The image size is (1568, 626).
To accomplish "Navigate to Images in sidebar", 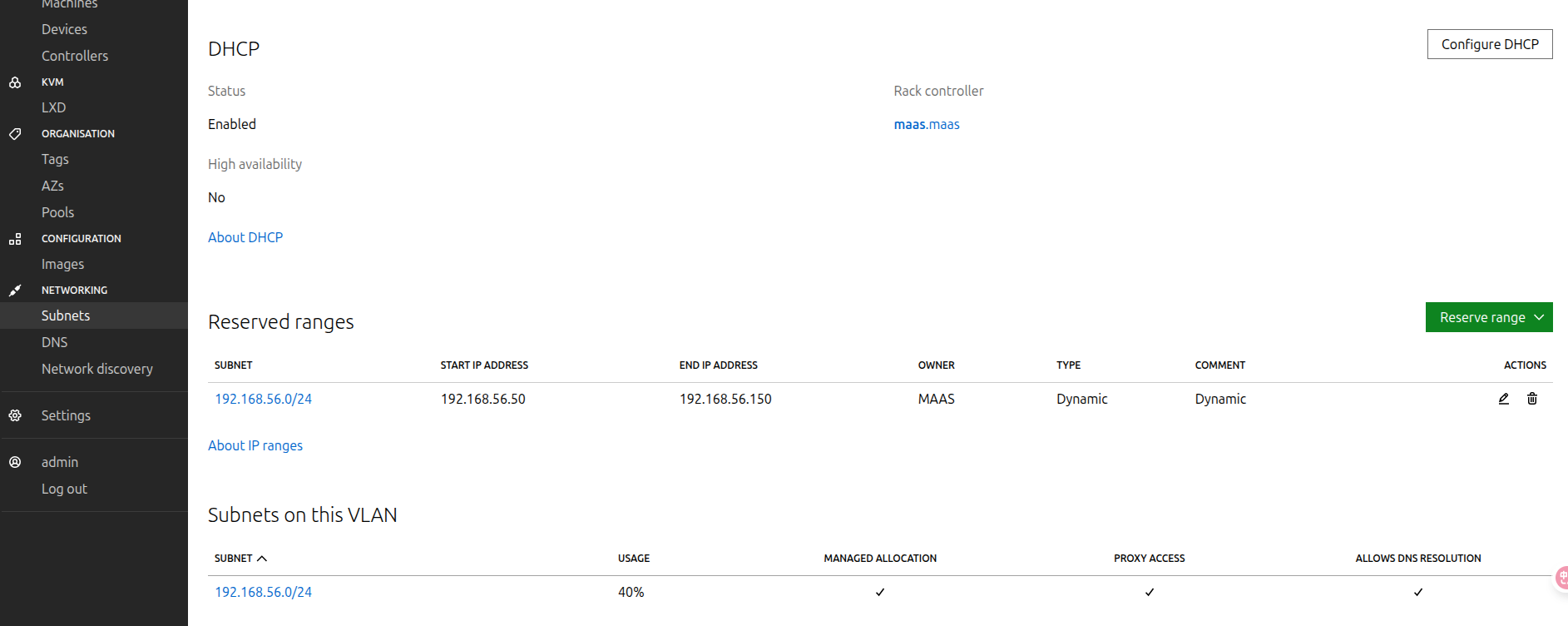I will click(63, 264).
